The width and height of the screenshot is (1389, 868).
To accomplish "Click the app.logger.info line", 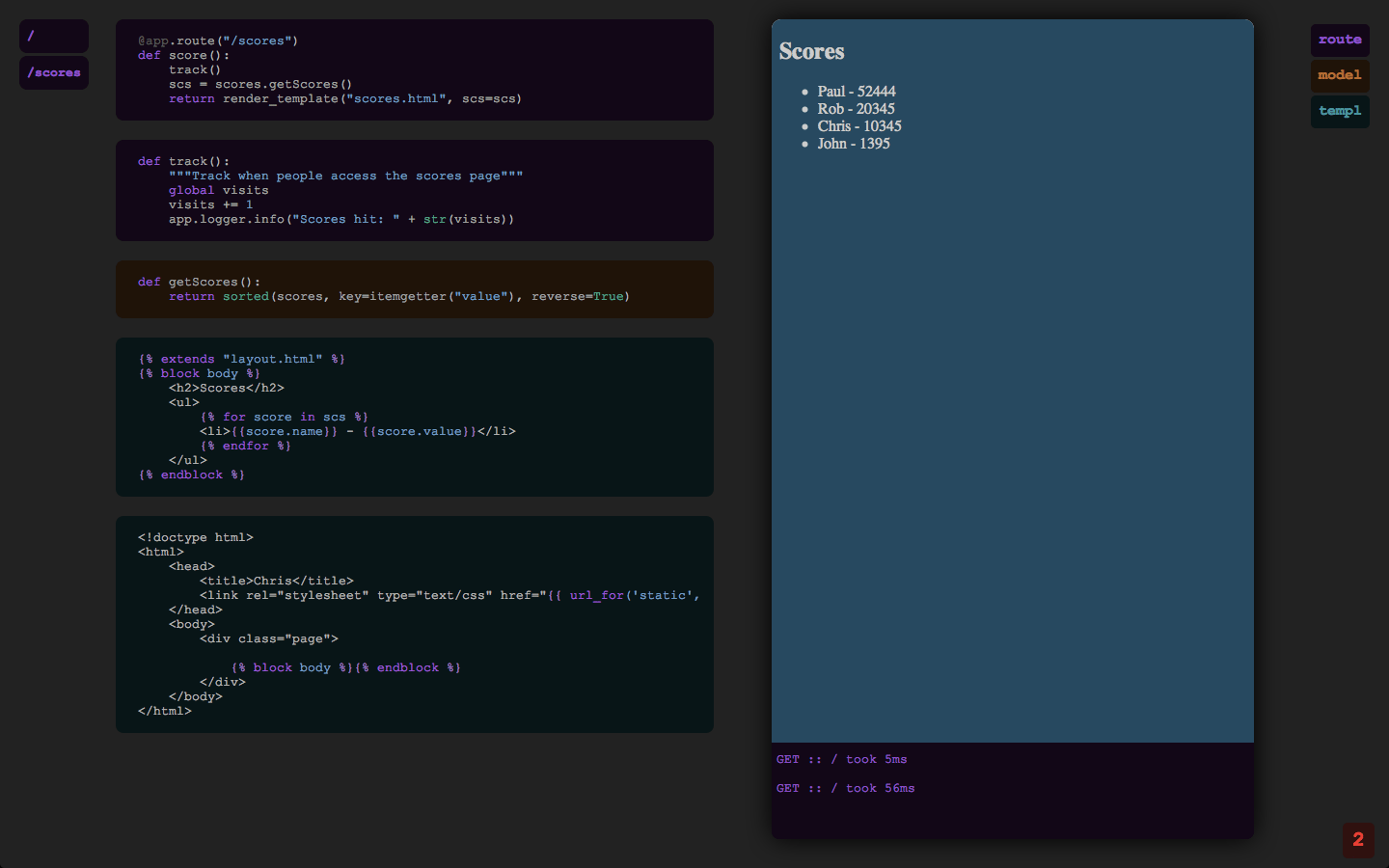I will 341,219.
